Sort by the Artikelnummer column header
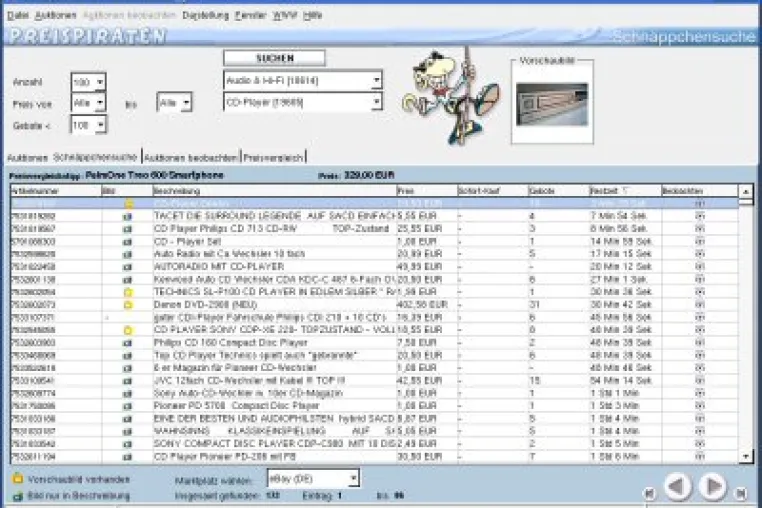Viewport: 762px width, 508px height. tap(56, 191)
